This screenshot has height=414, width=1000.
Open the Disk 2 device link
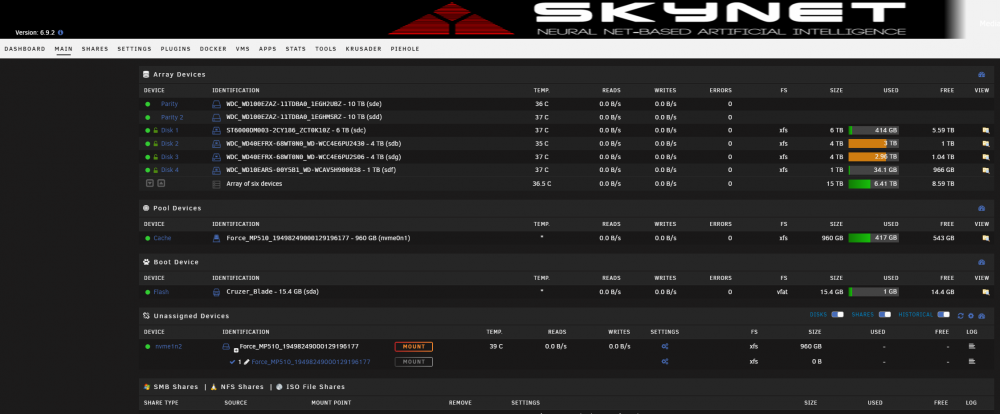point(170,144)
